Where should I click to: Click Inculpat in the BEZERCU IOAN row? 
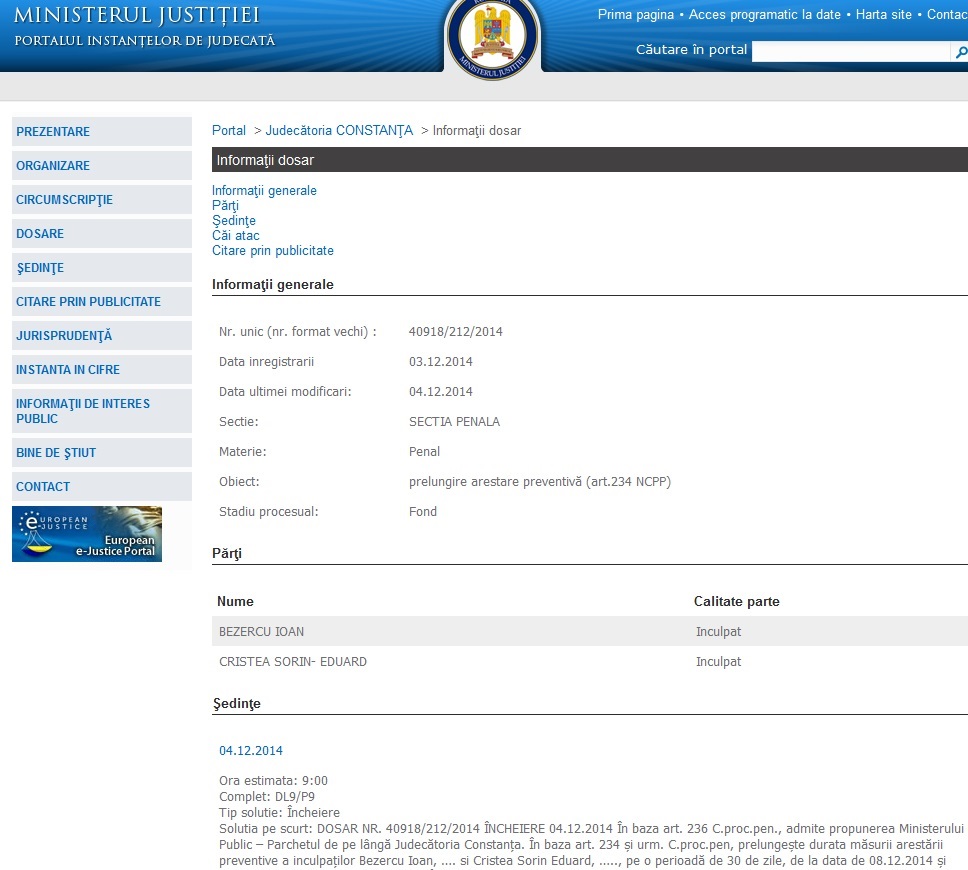click(x=719, y=632)
